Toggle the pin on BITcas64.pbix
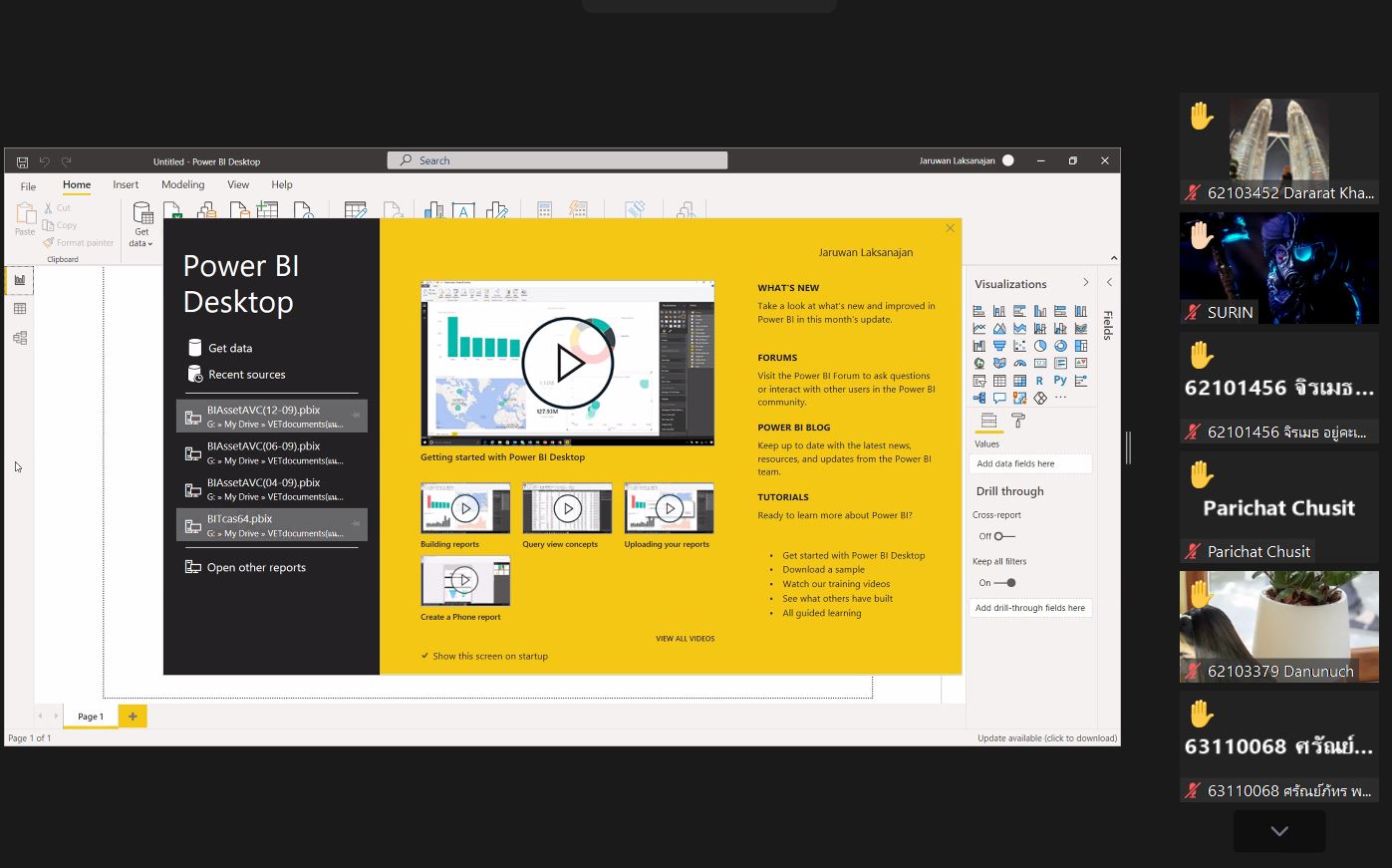1392x868 pixels. pos(356,524)
